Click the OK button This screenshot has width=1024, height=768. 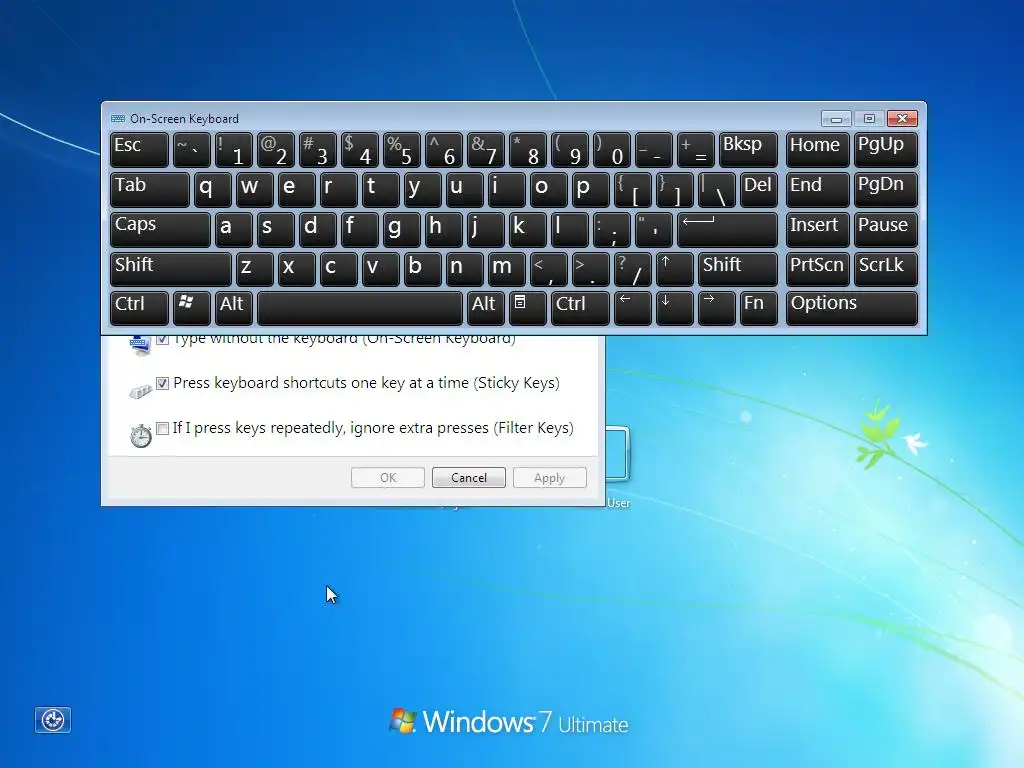click(388, 477)
